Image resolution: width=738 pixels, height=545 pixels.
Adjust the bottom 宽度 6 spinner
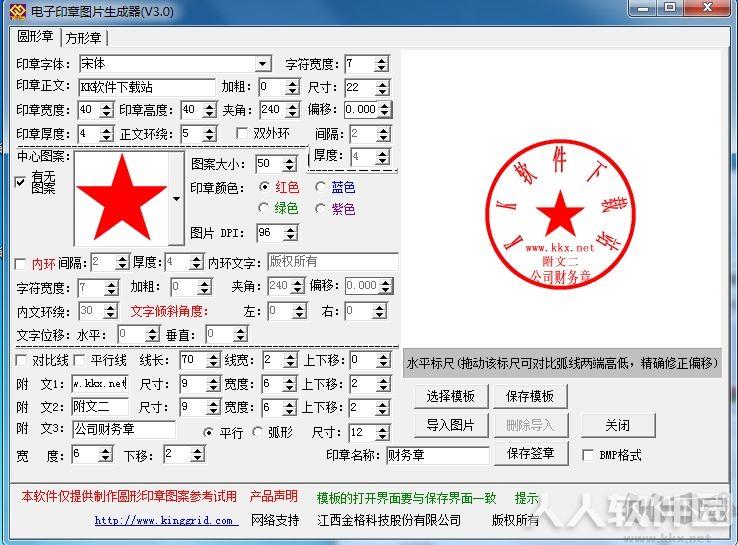pyautogui.click(x=106, y=455)
